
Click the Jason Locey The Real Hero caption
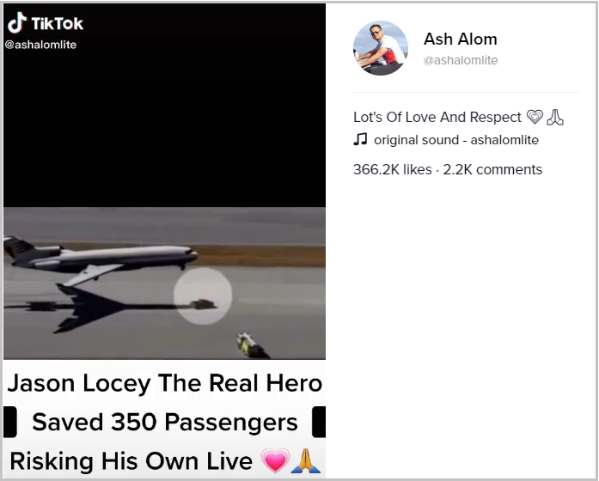[x=165, y=383]
